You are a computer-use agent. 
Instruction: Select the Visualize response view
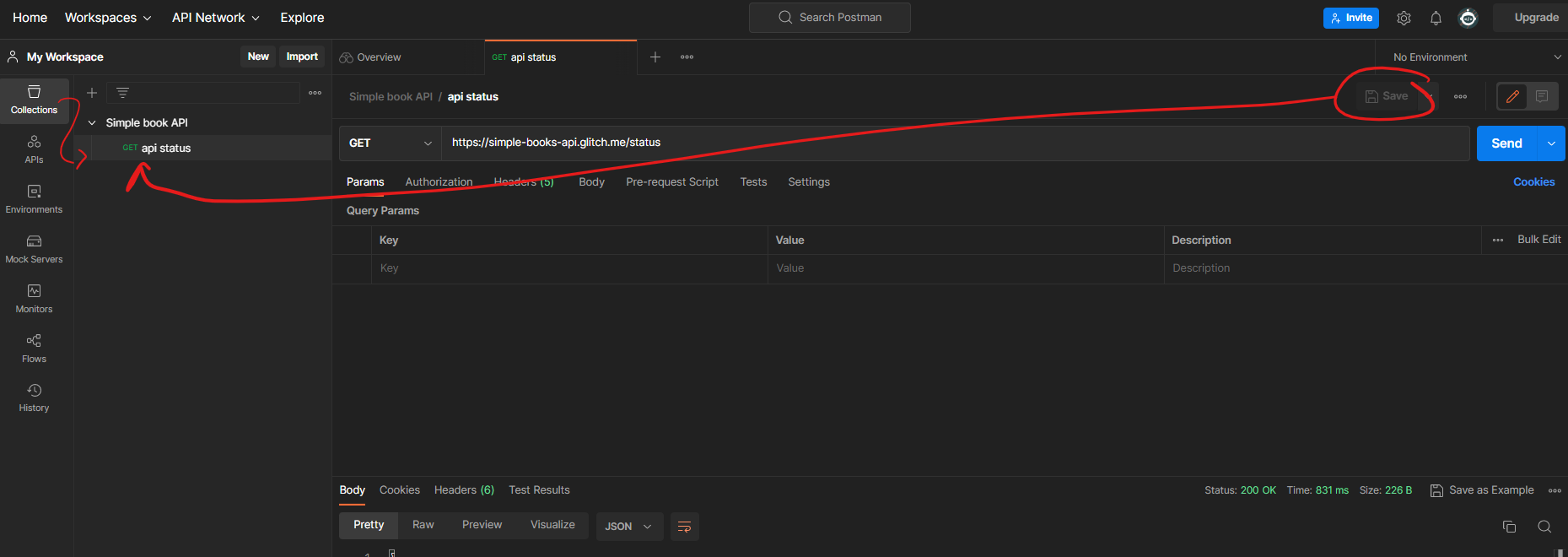tap(552, 525)
